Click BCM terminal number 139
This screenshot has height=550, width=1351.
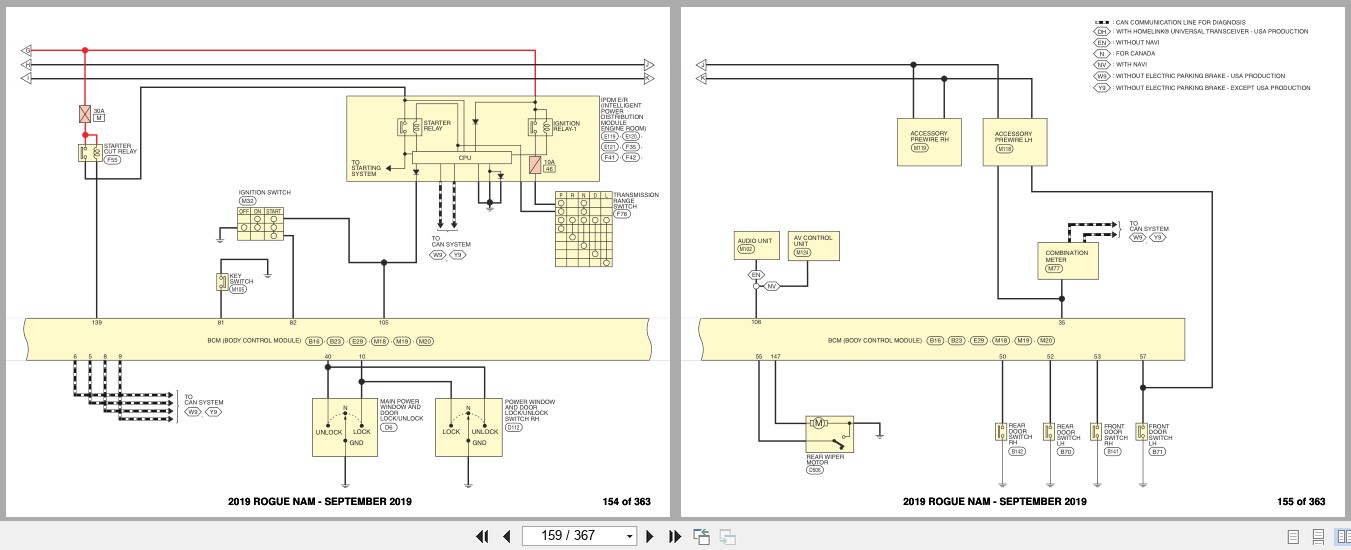point(96,323)
